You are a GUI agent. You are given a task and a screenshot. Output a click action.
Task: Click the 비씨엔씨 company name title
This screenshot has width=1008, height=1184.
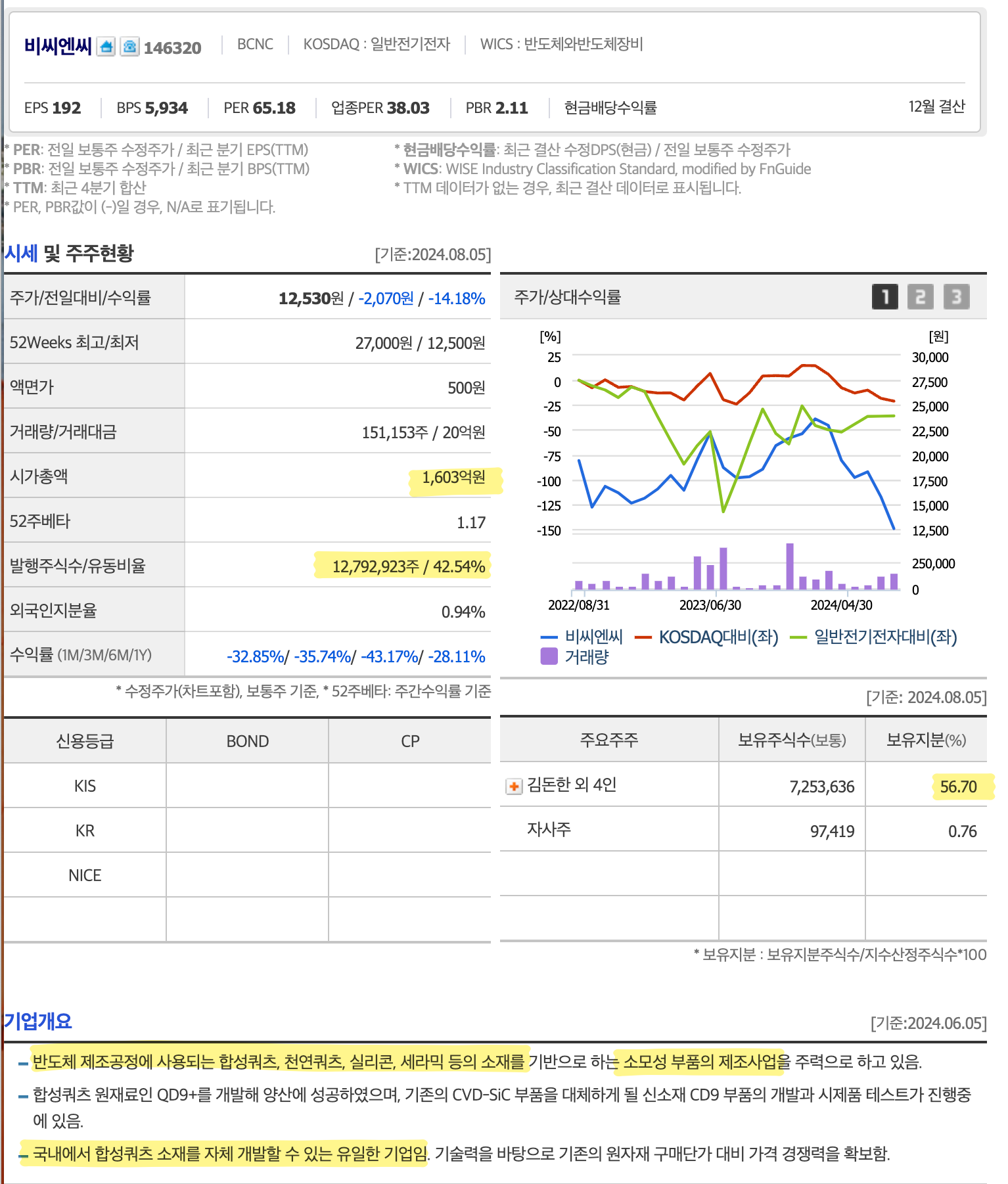pos(58,46)
